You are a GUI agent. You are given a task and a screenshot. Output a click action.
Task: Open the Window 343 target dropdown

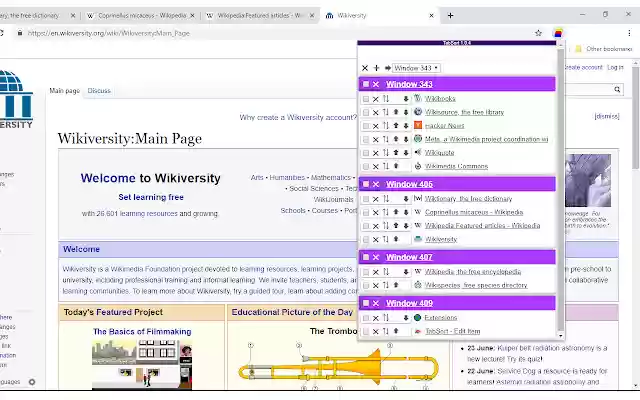coord(416,68)
